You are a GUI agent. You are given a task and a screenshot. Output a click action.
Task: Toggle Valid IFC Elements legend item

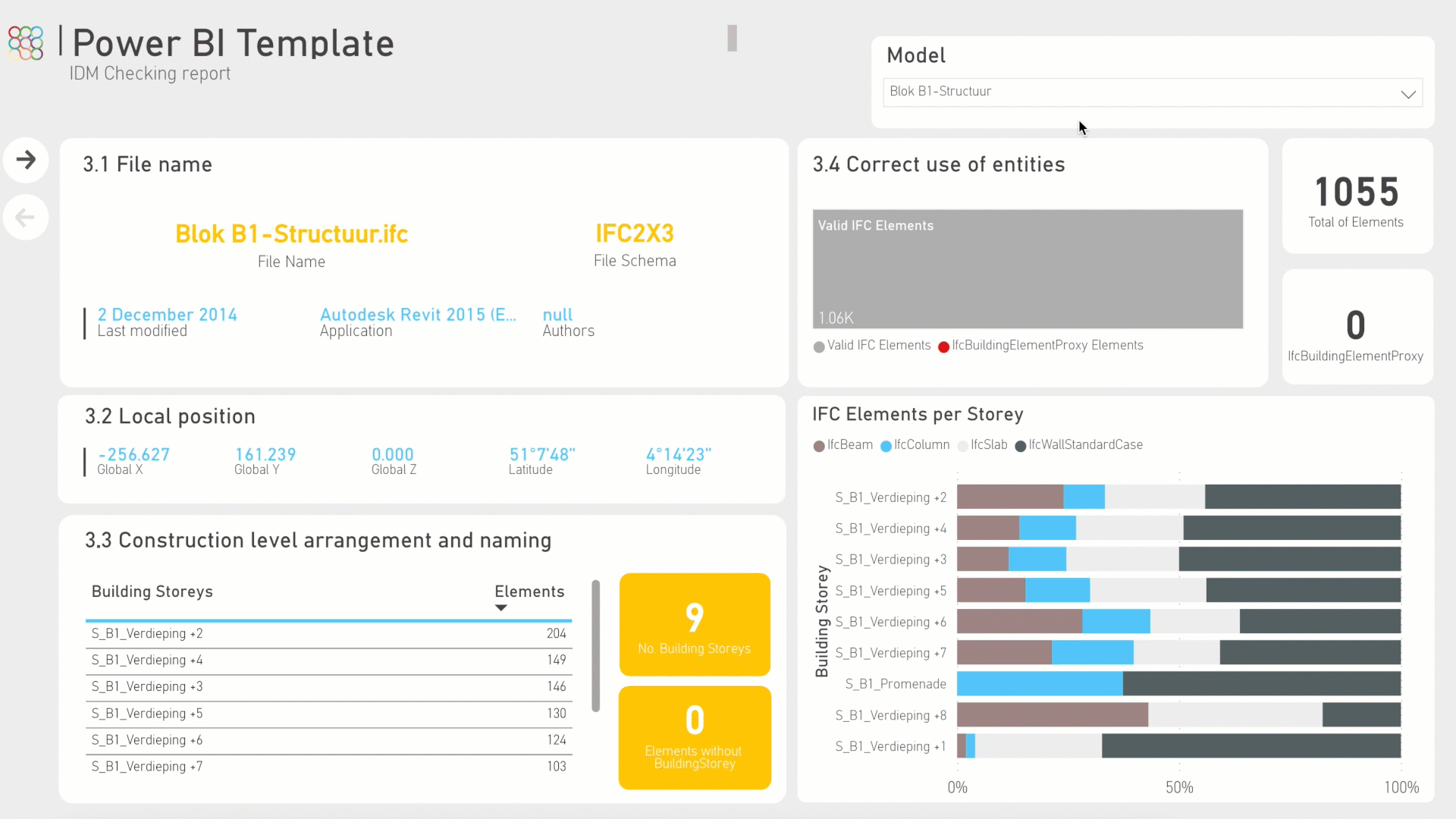[872, 346]
